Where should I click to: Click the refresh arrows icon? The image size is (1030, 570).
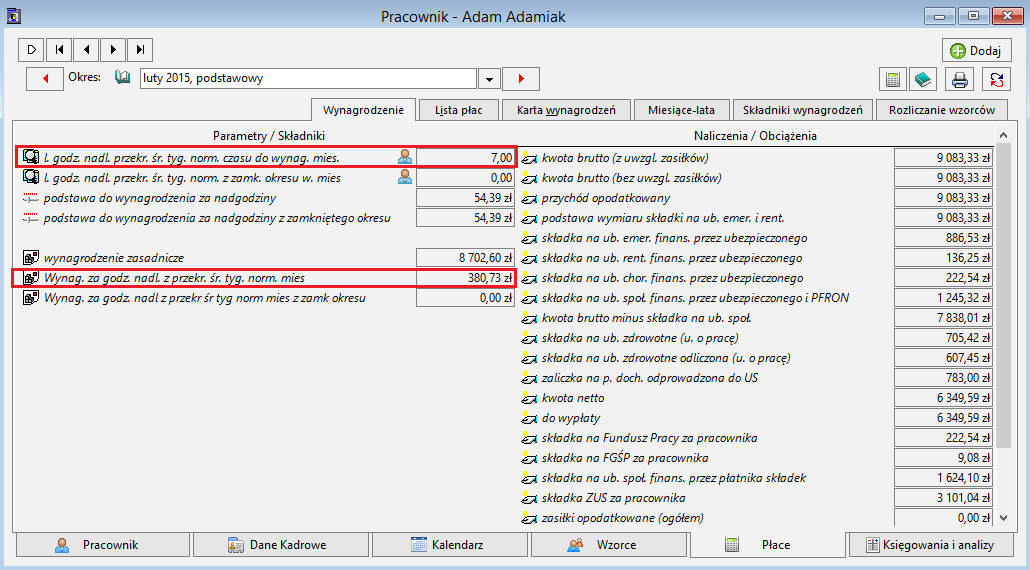point(996,79)
